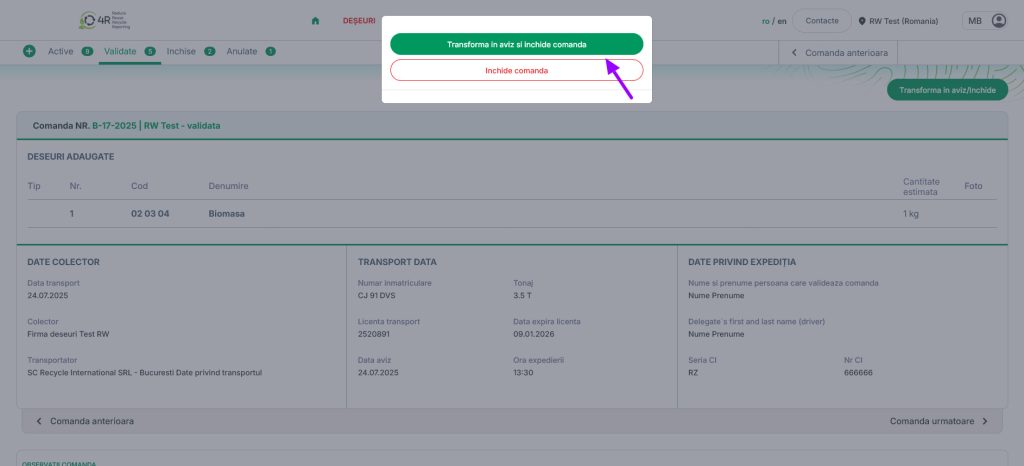
Task: Open the DEȘEURI menu
Action: pos(359,20)
